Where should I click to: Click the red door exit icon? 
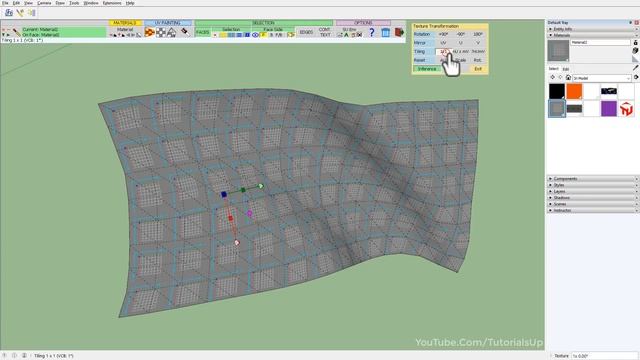click(399, 32)
